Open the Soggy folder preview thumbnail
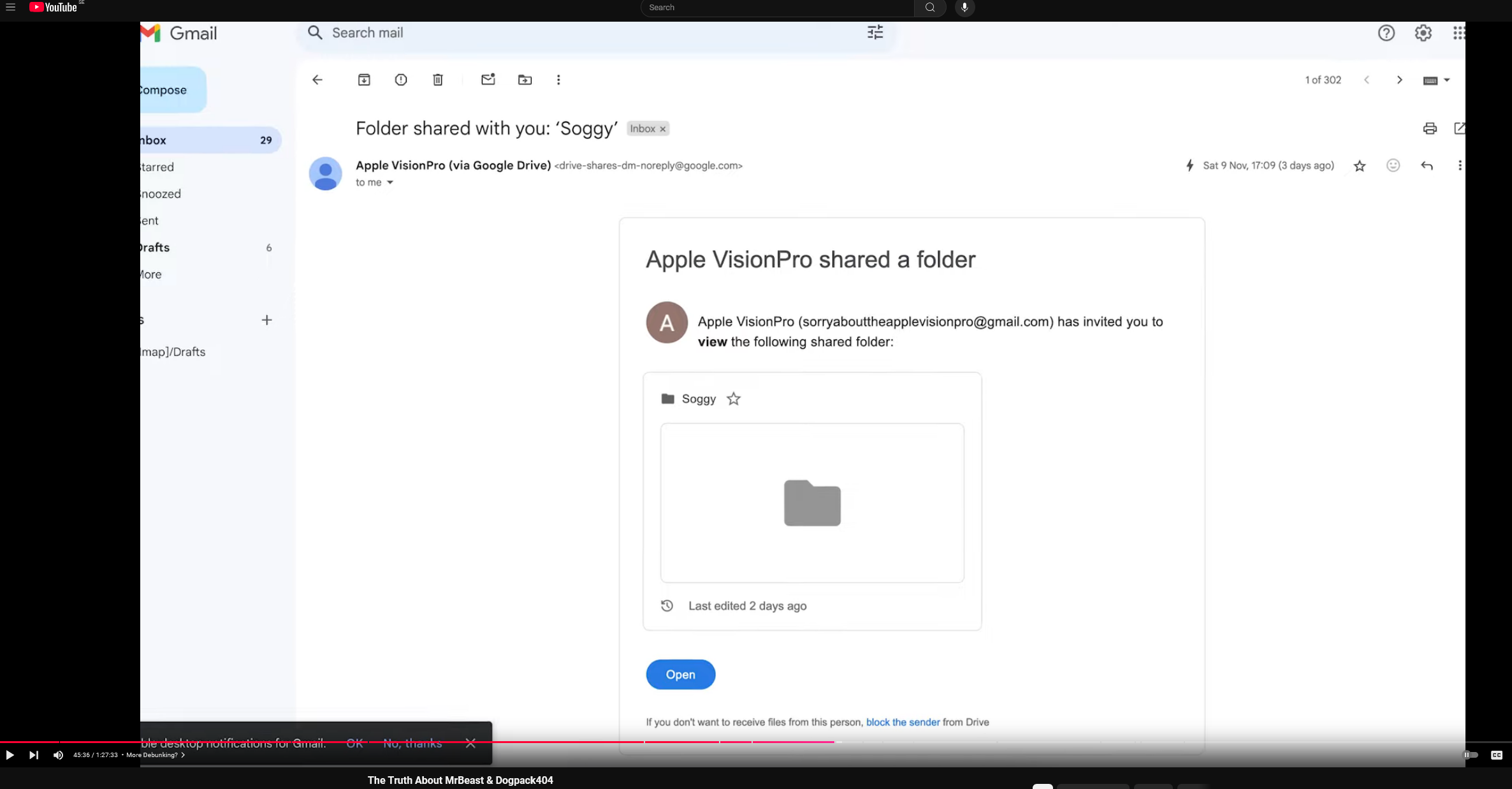This screenshot has width=1512, height=789. pyautogui.click(x=812, y=503)
